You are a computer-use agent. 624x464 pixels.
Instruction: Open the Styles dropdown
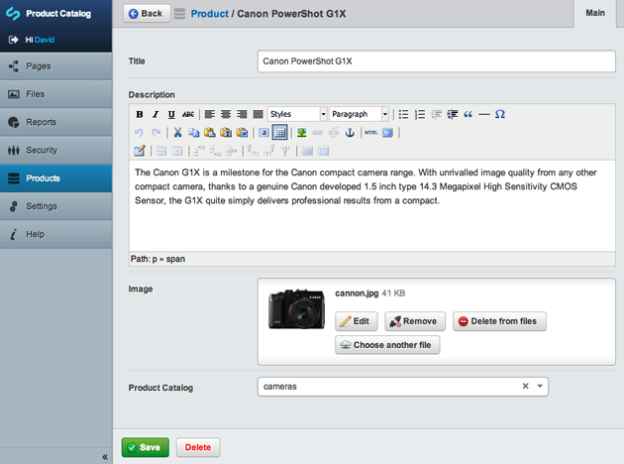click(x=297, y=114)
